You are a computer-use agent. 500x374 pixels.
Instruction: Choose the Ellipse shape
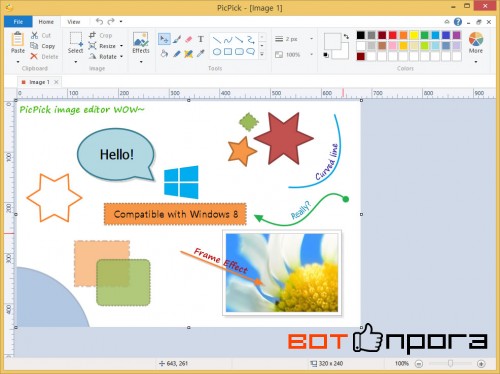tap(217, 52)
